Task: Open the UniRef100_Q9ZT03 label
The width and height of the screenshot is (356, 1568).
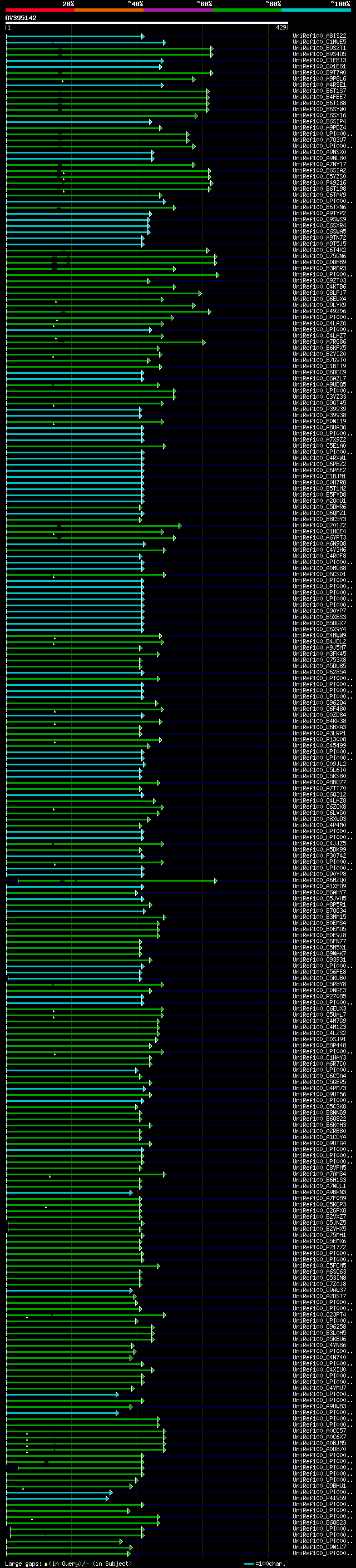Action: click(x=319, y=280)
